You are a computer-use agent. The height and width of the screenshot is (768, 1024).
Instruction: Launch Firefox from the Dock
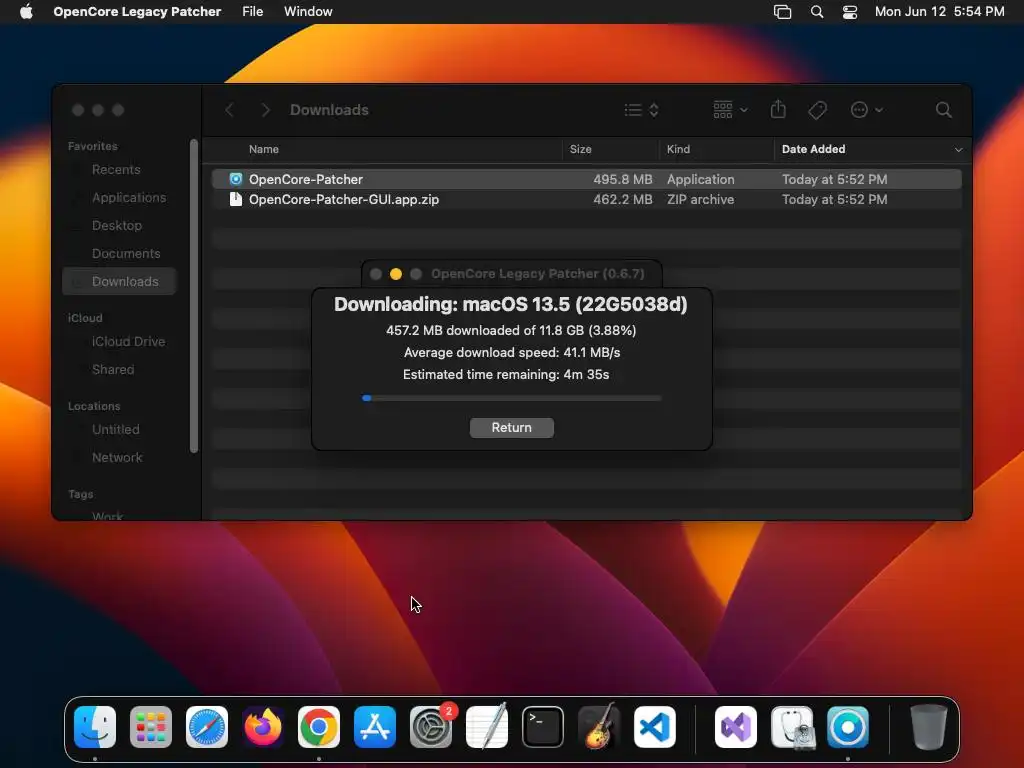(263, 727)
